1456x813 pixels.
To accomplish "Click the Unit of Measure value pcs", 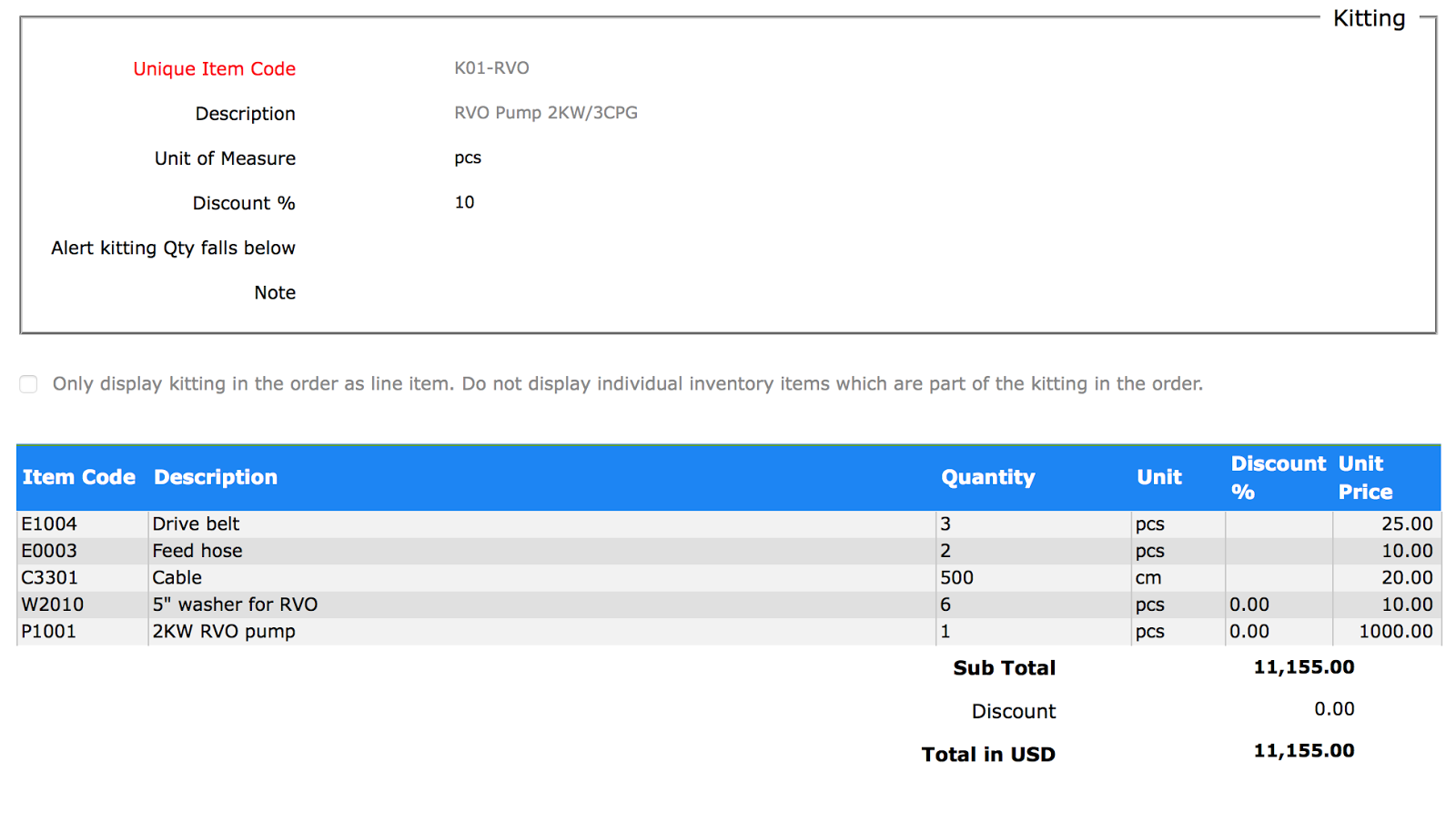I will (x=468, y=158).
